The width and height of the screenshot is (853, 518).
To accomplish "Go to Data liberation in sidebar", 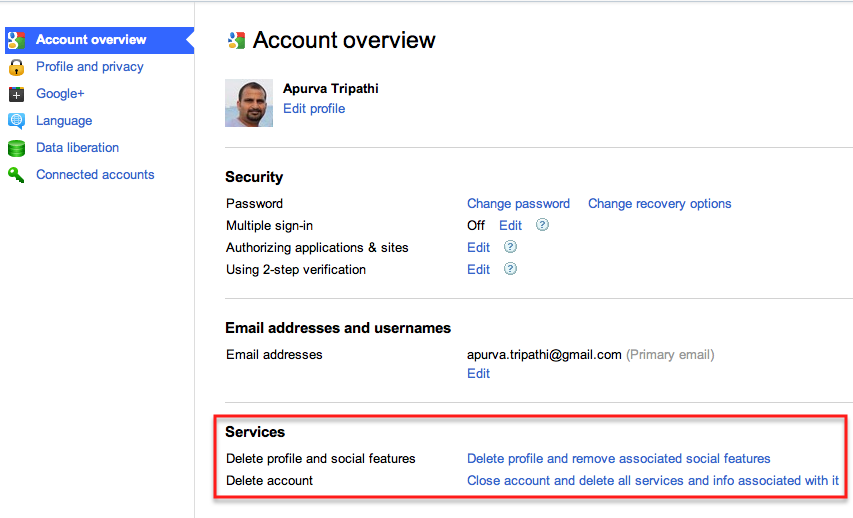I will [x=77, y=147].
